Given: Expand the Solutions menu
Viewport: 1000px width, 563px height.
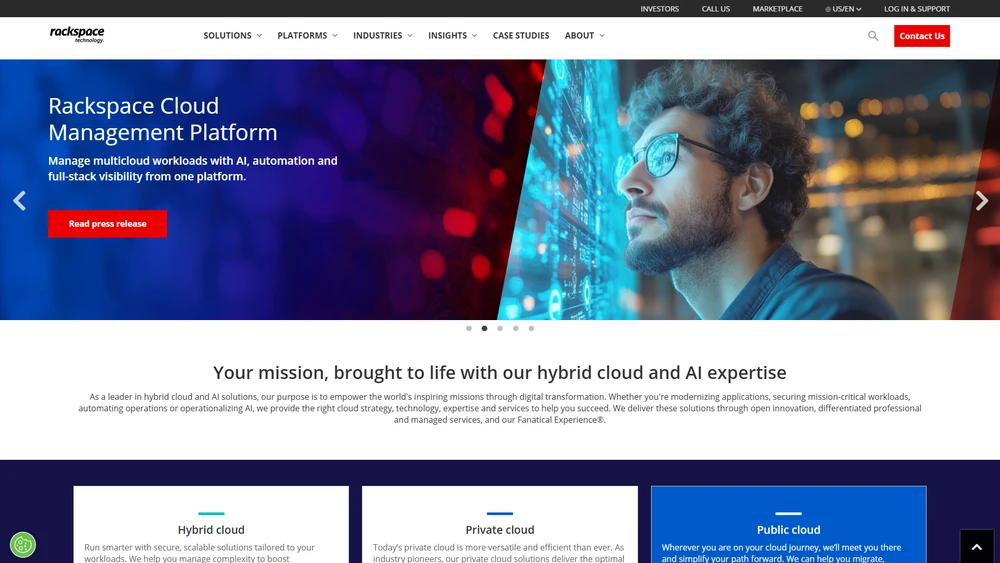Looking at the screenshot, I should tap(233, 36).
